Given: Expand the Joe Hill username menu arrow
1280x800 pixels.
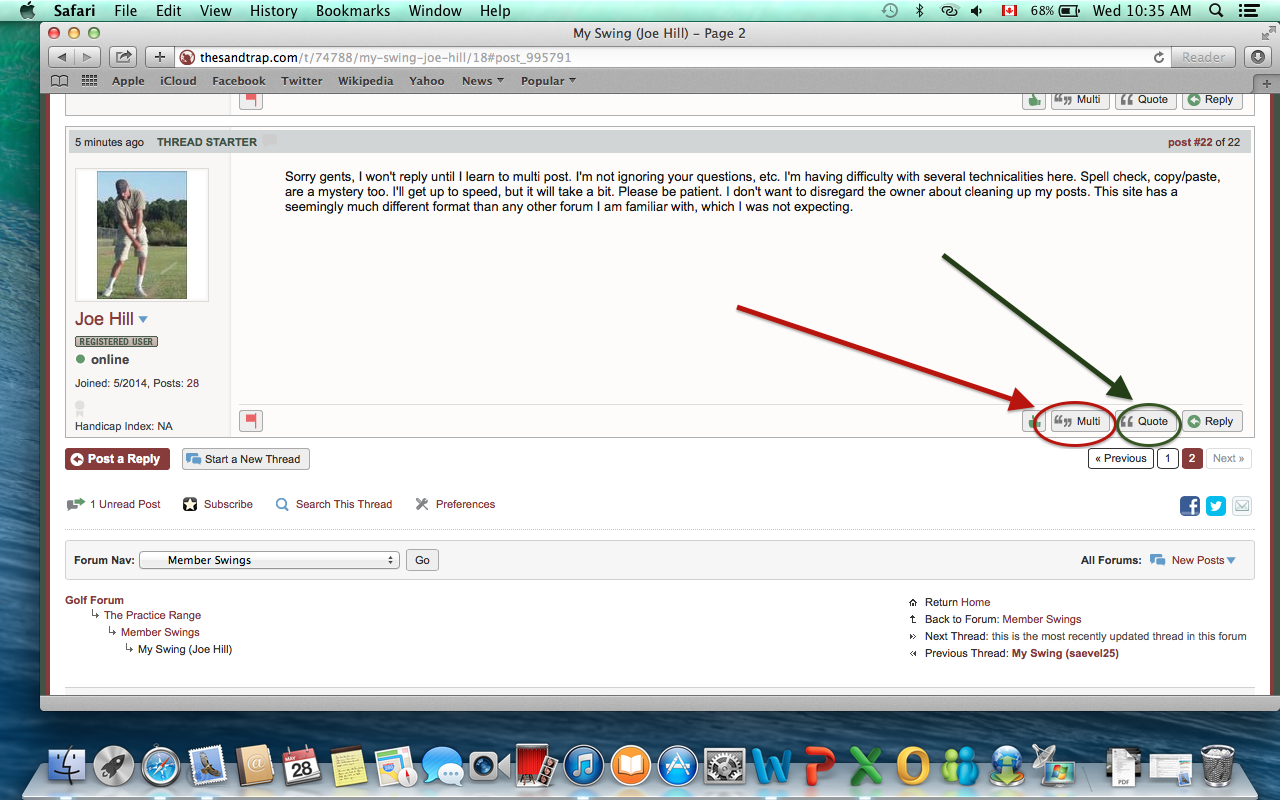Looking at the screenshot, I should [x=143, y=319].
